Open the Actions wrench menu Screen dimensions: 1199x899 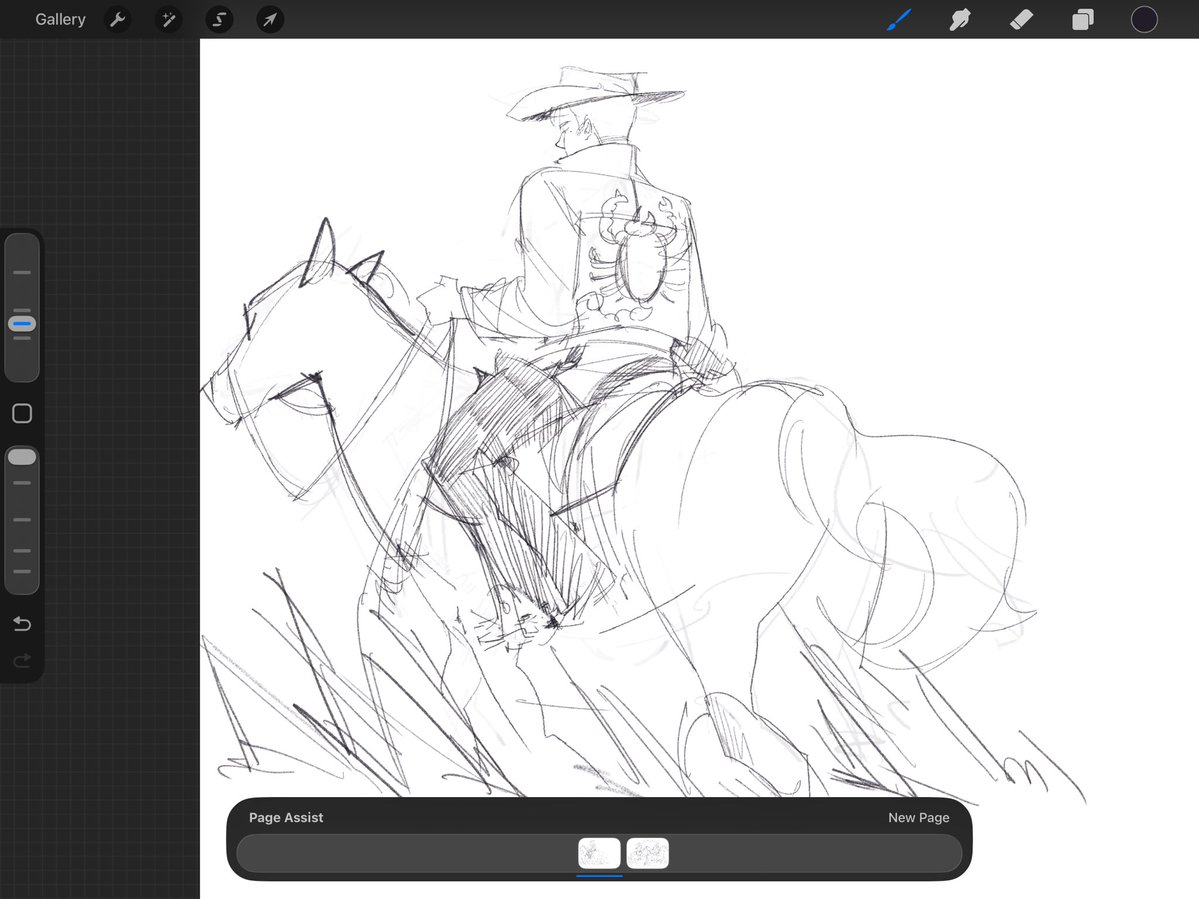[118, 19]
